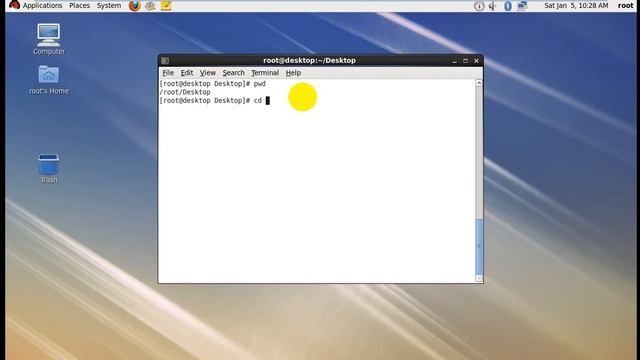
Task: Select the root's Home folder icon
Action: tap(49, 80)
